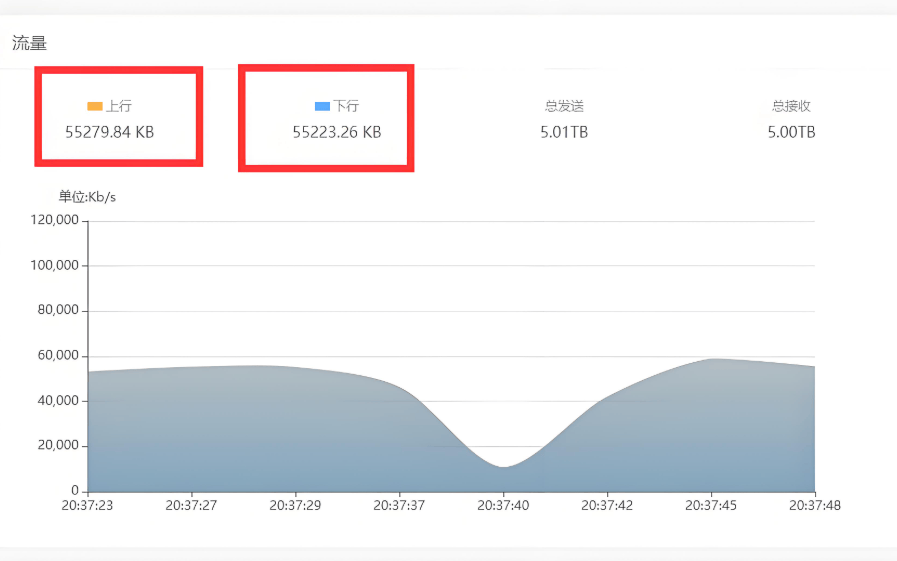Click the orange 上行 legend swatch

[95, 106]
